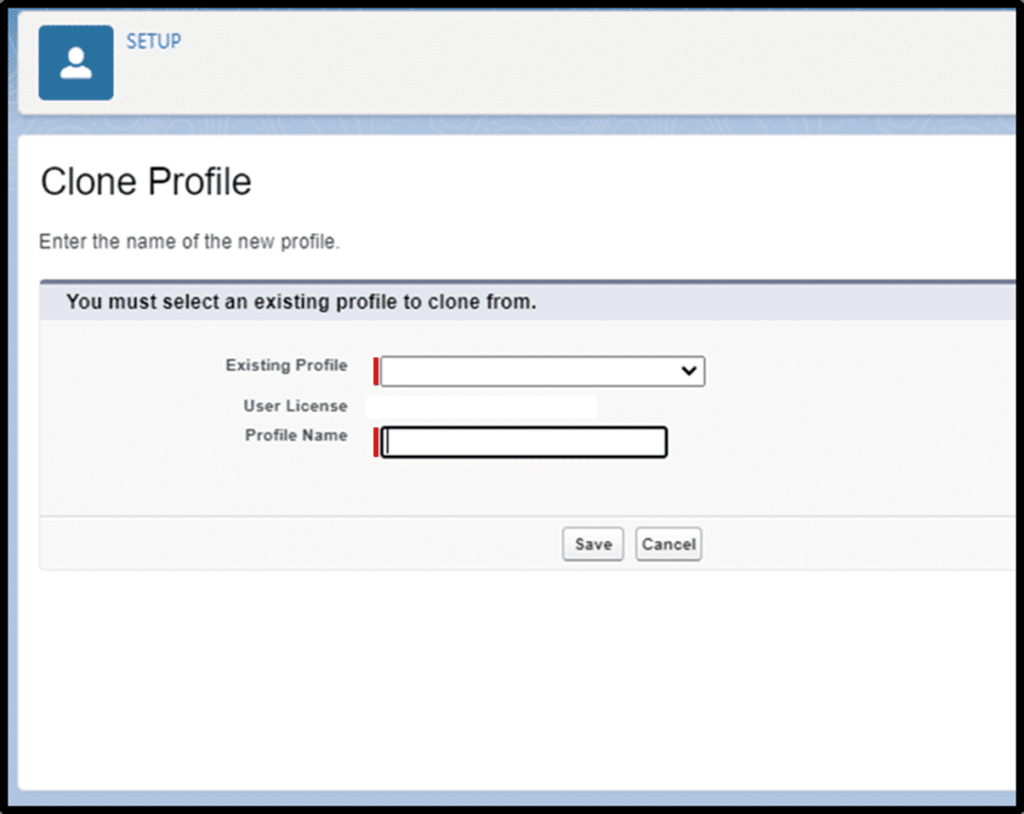Click the Existing Profile dropdown arrow
The width and height of the screenshot is (1024, 814).
click(x=688, y=371)
